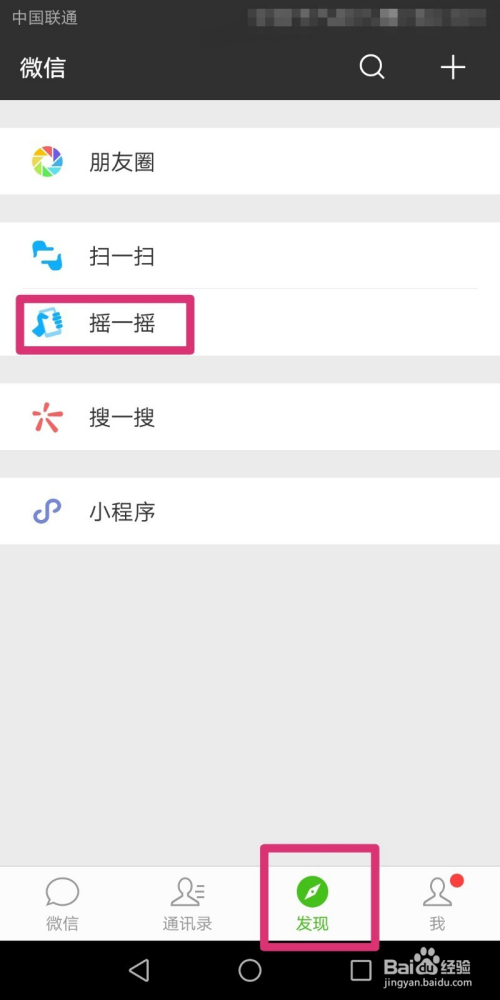Open 摇一摇 from the list
Viewport: 500px width, 1000px height.
pos(250,323)
